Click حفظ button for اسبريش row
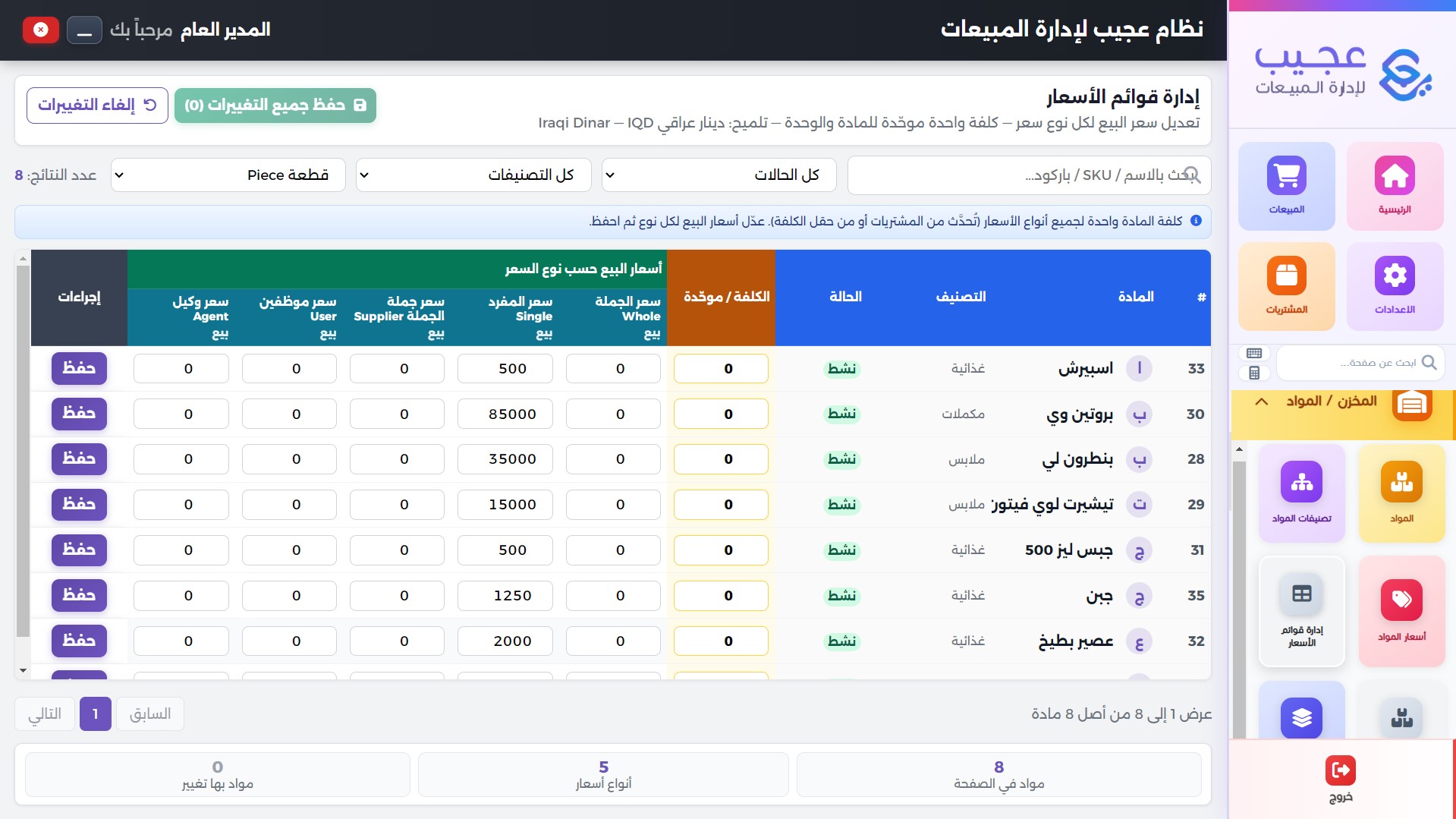Viewport: 1456px width, 819px height. (79, 368)
